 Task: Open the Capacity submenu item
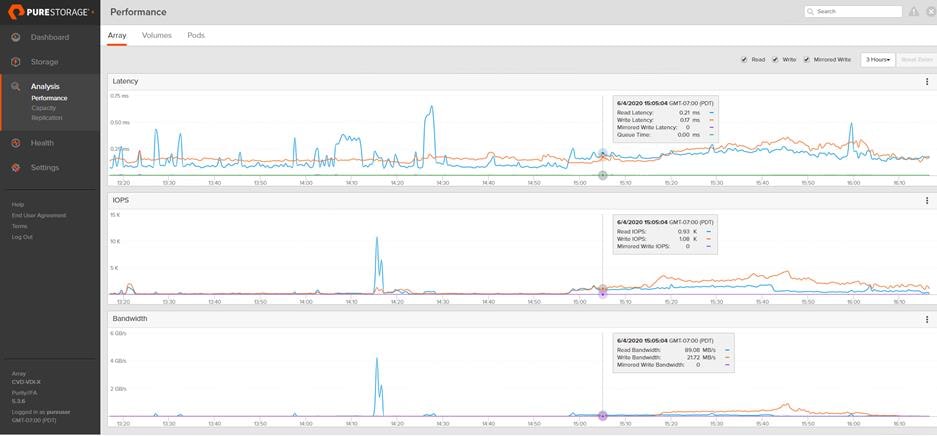coord(44,108)
